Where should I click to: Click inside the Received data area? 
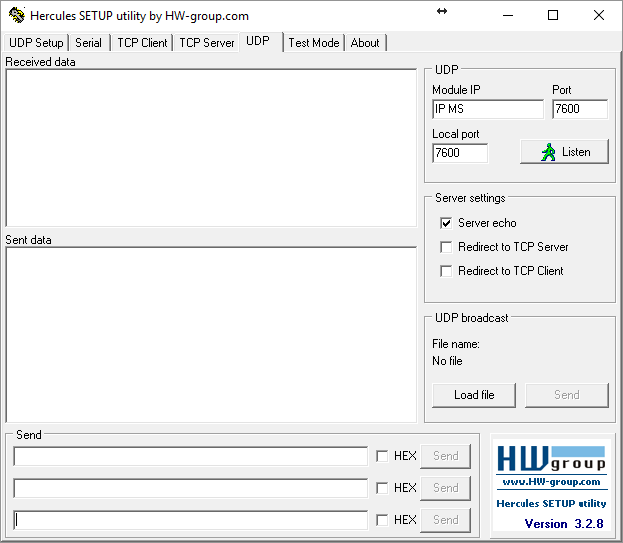tap(211, 148)
